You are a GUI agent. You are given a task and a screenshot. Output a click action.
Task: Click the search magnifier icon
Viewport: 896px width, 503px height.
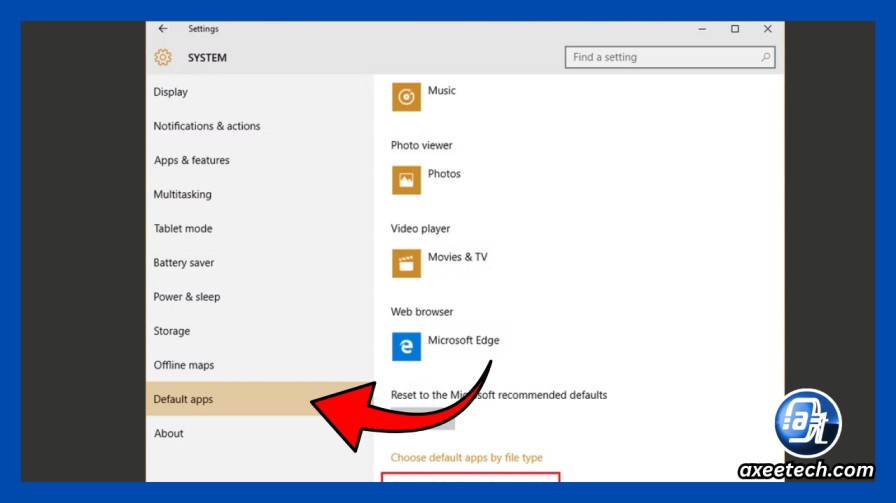point(765,57)
